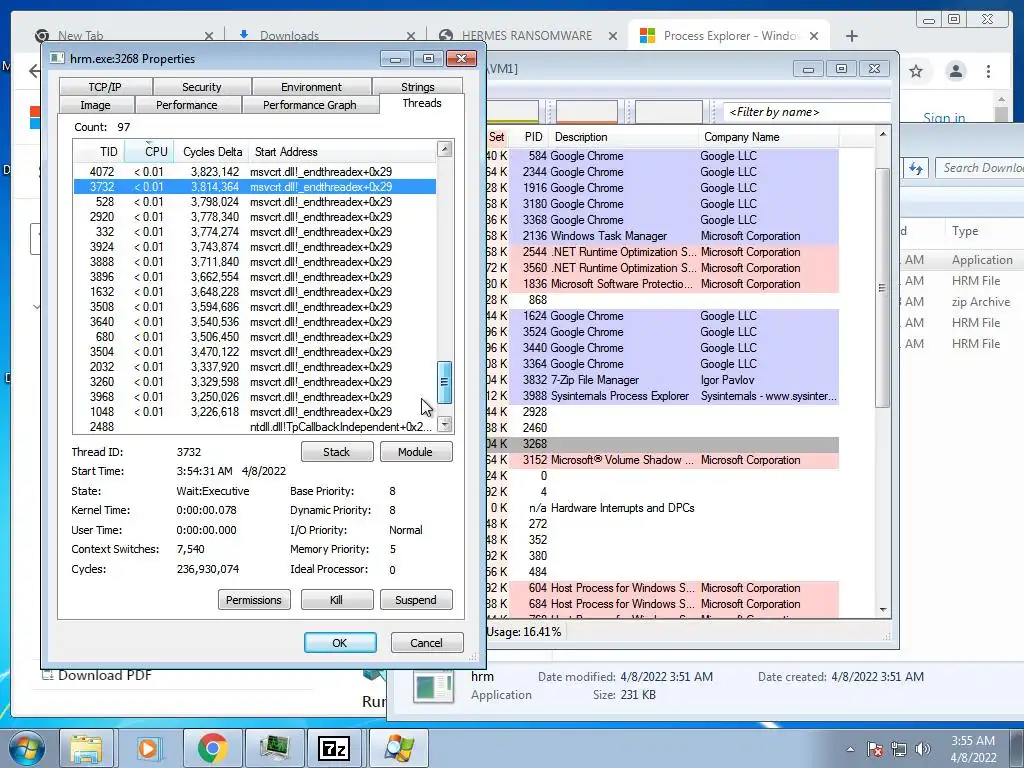The height and width of the screenshot is (768, 1024).
Task: Click the Permissions button
Action: (254, 600)
